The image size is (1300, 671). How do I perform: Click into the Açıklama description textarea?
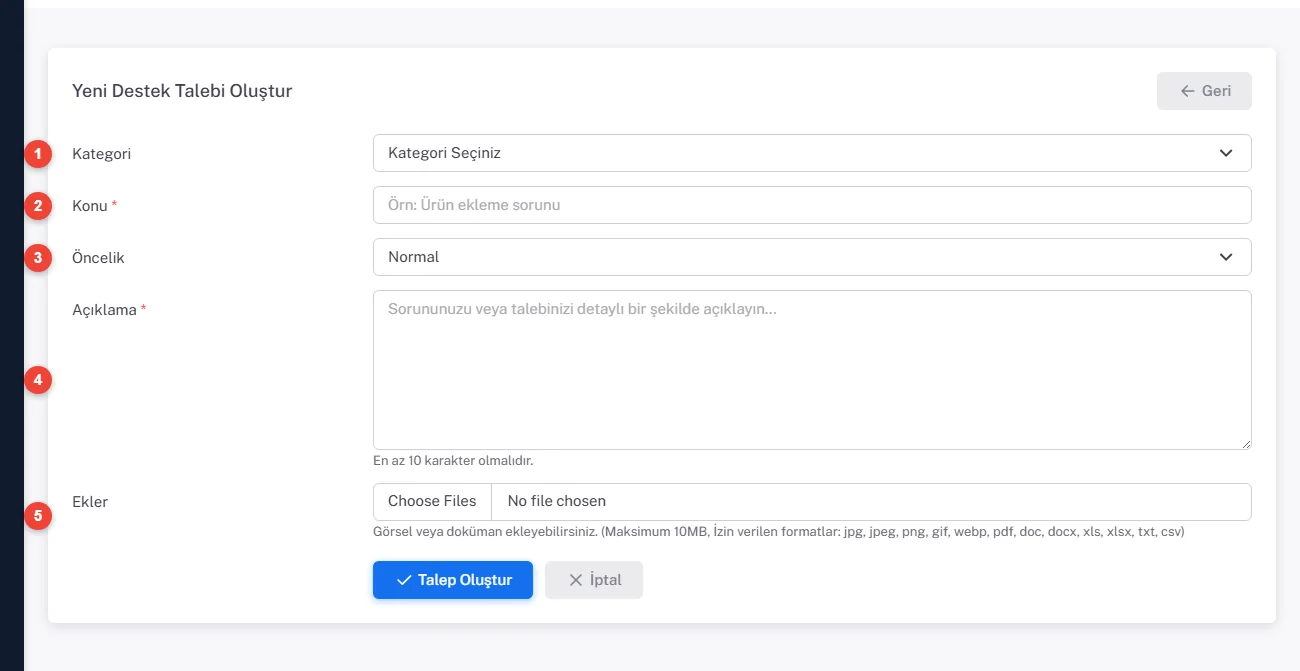[x=812, y=370]
